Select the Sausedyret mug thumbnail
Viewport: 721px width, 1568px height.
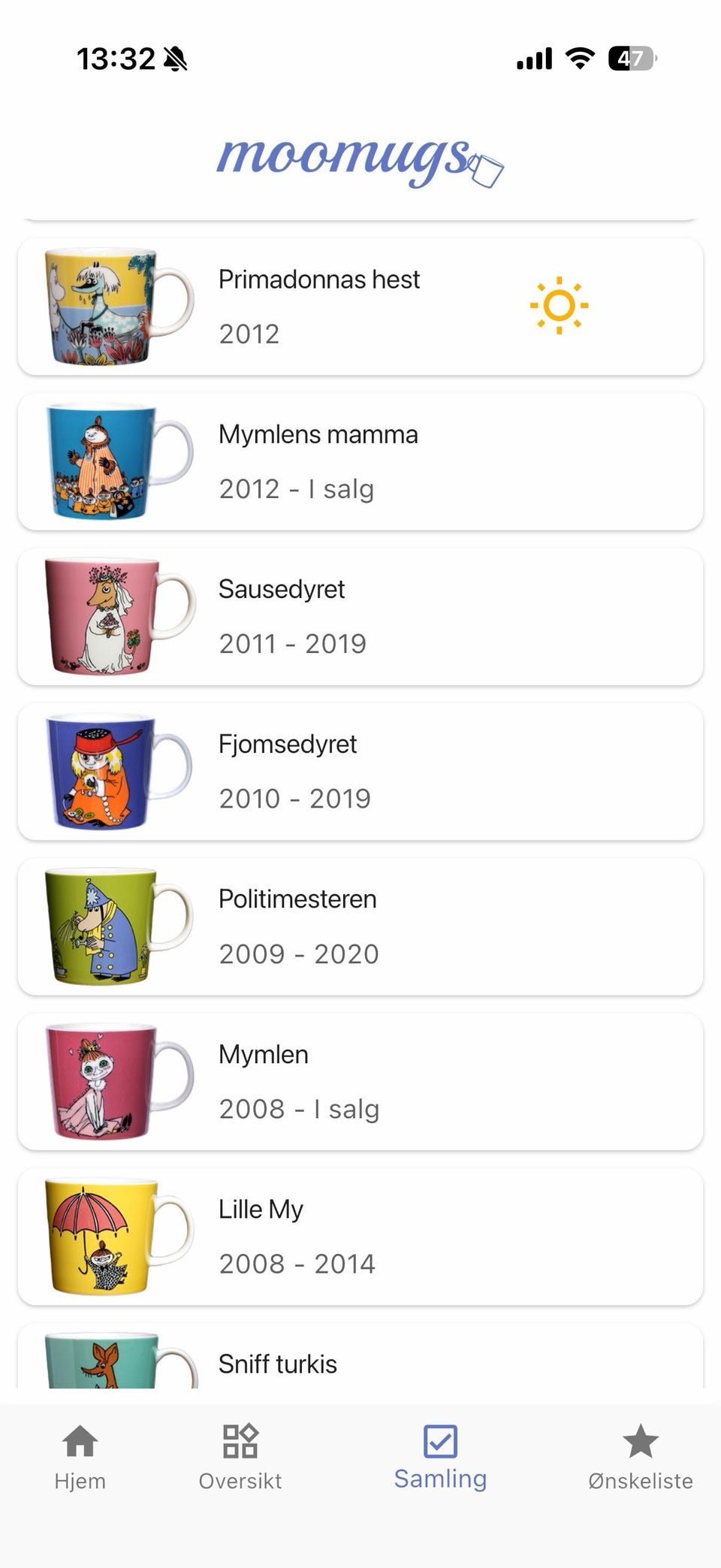pyautogui.click(x=120, y=616)
